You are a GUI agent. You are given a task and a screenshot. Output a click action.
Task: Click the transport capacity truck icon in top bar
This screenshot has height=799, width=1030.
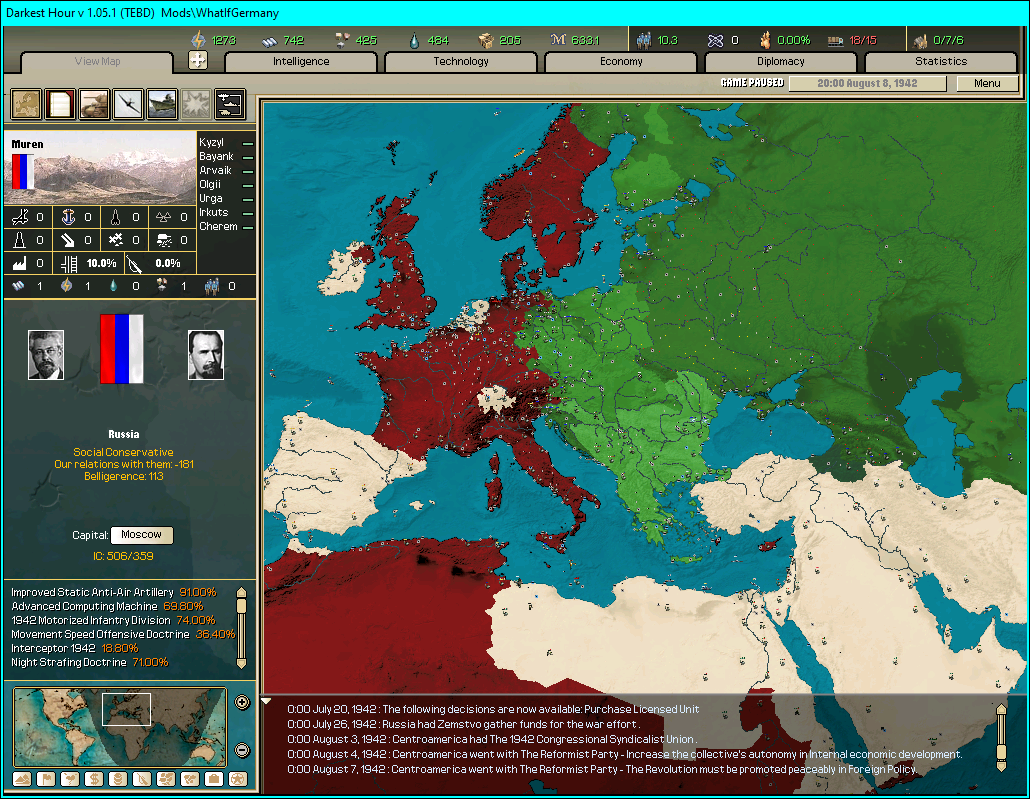(836, 41)
